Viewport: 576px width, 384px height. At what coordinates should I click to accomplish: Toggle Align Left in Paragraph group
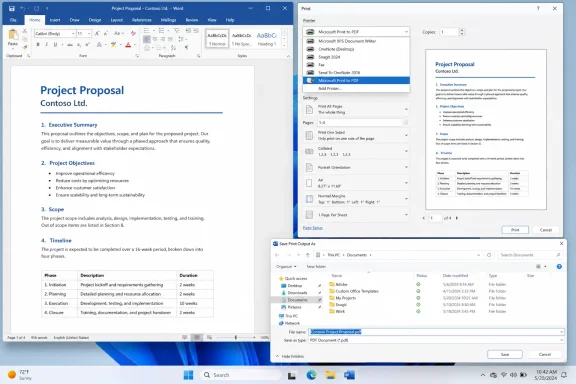coord(147,39)
